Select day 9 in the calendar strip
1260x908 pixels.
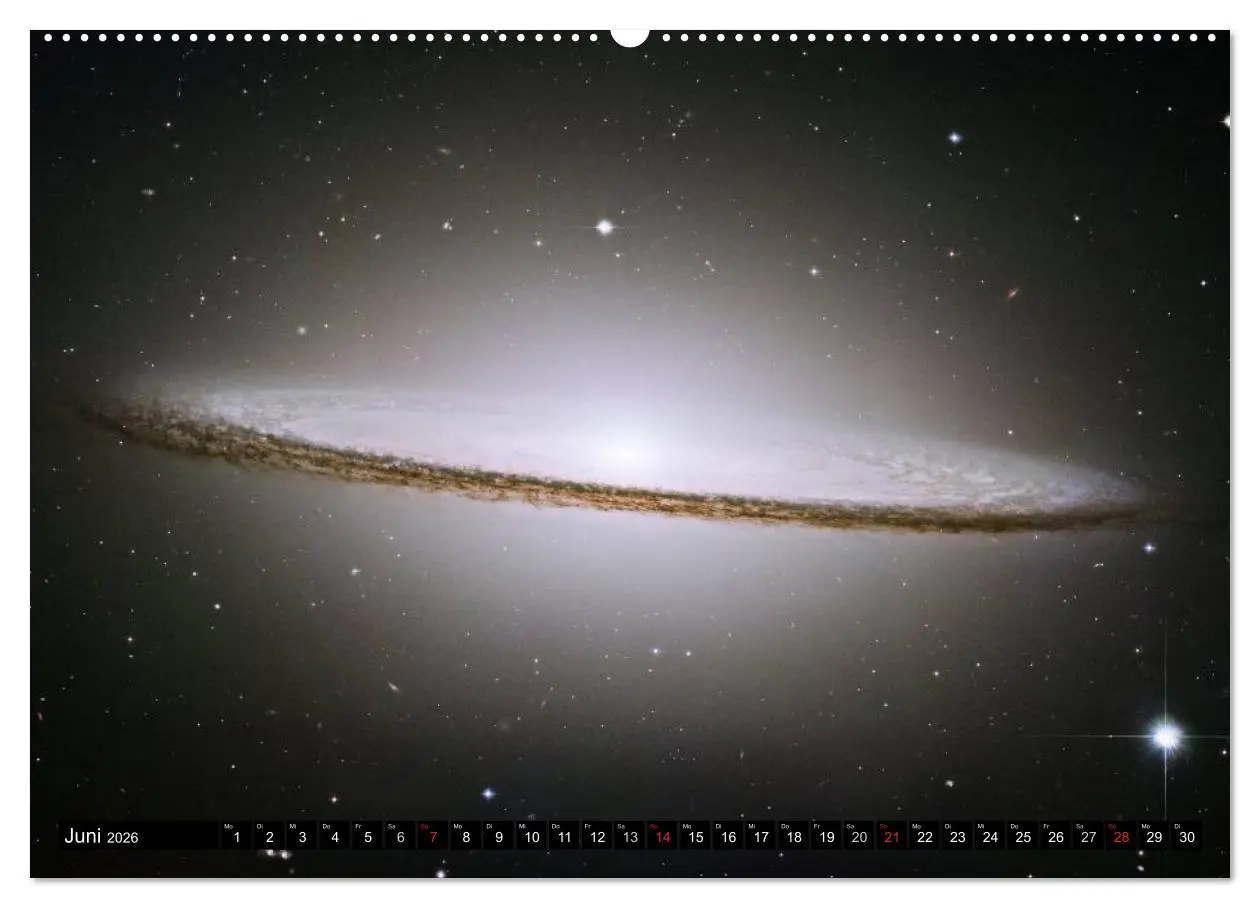click(x=499, y=837)
